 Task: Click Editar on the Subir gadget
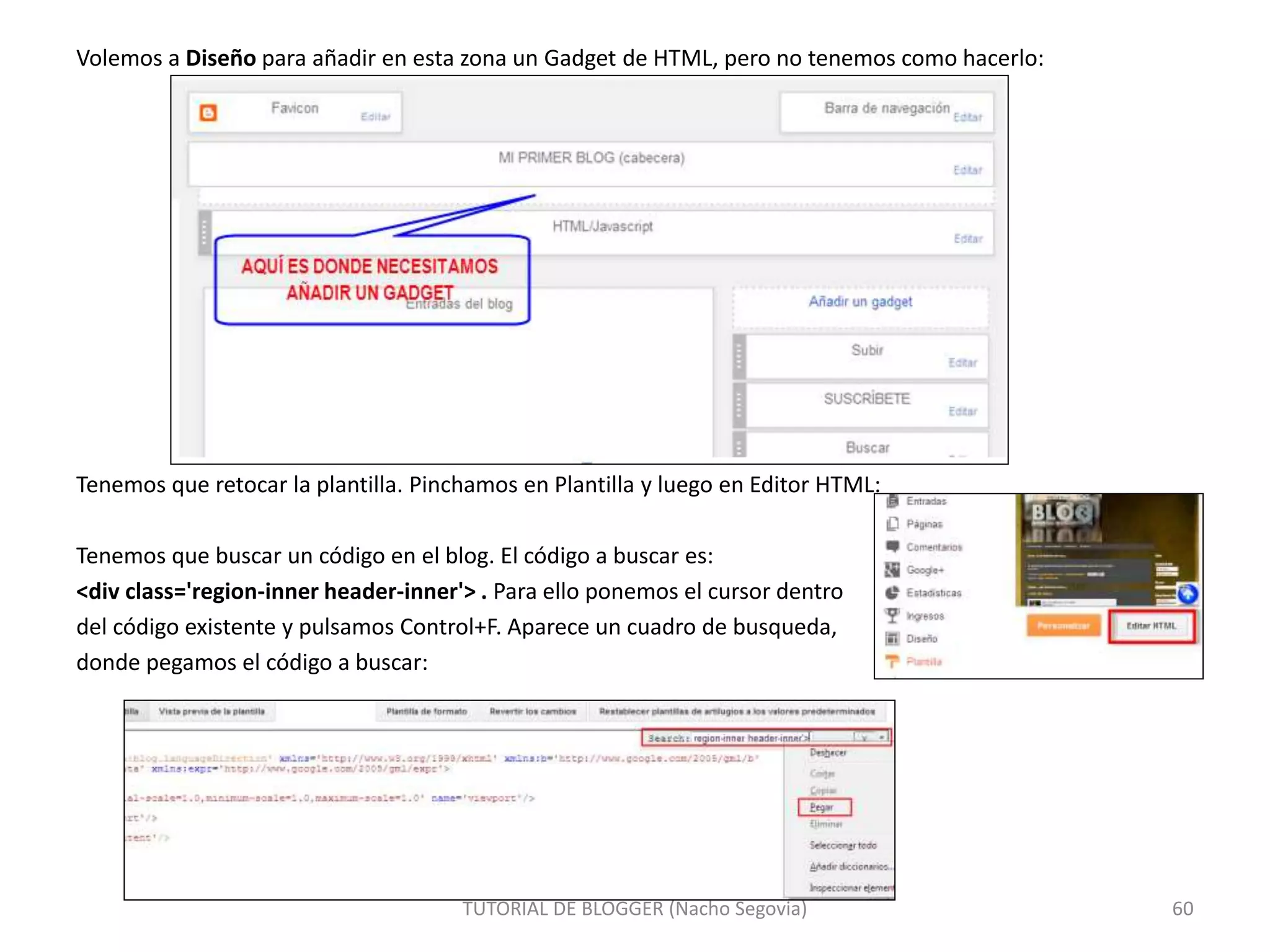pos(962,363)
